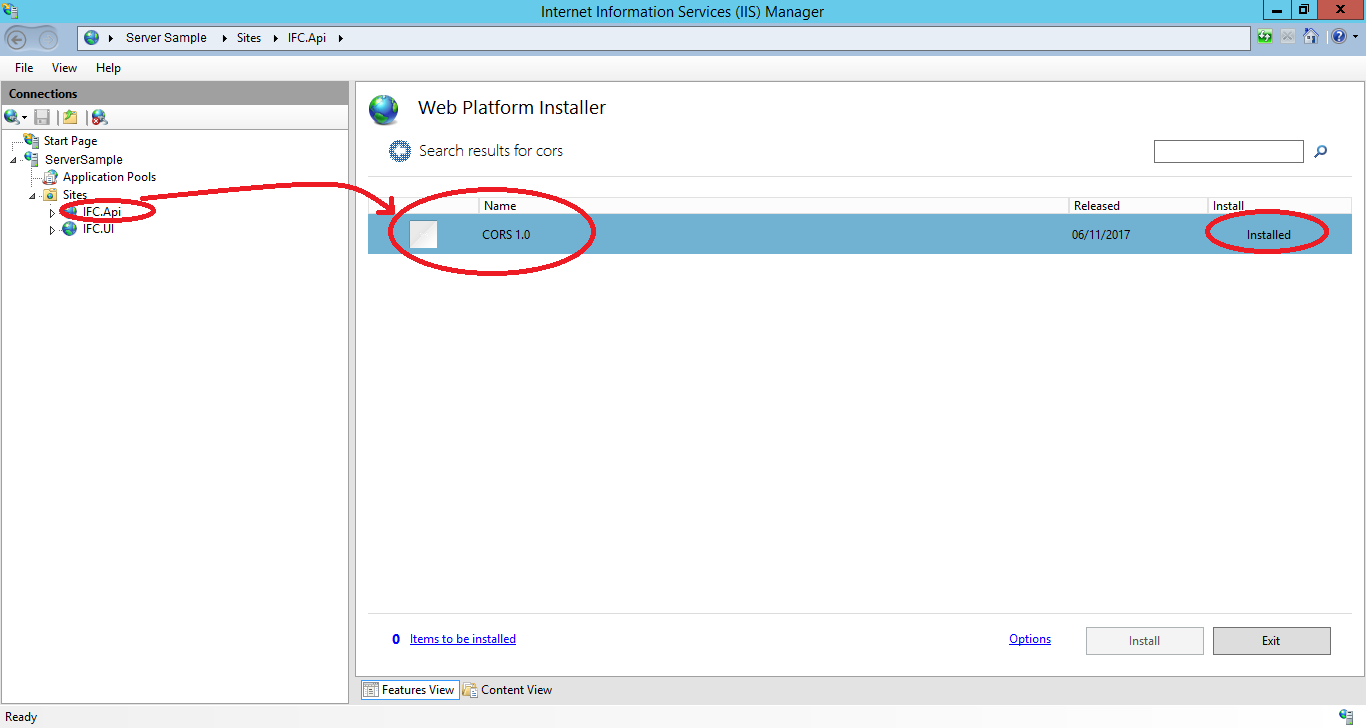Image resolution: width=1366 pixels, height=728 pixels.
Task: Click Sites in the breadcrumb path
Action: (249, 38)
